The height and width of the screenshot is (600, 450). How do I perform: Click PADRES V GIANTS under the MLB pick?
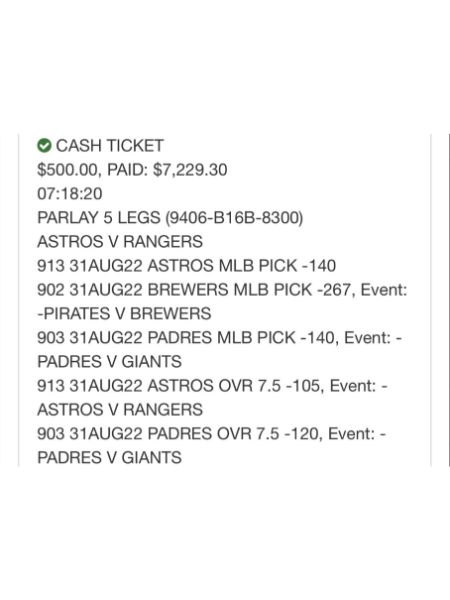(109, 362)
